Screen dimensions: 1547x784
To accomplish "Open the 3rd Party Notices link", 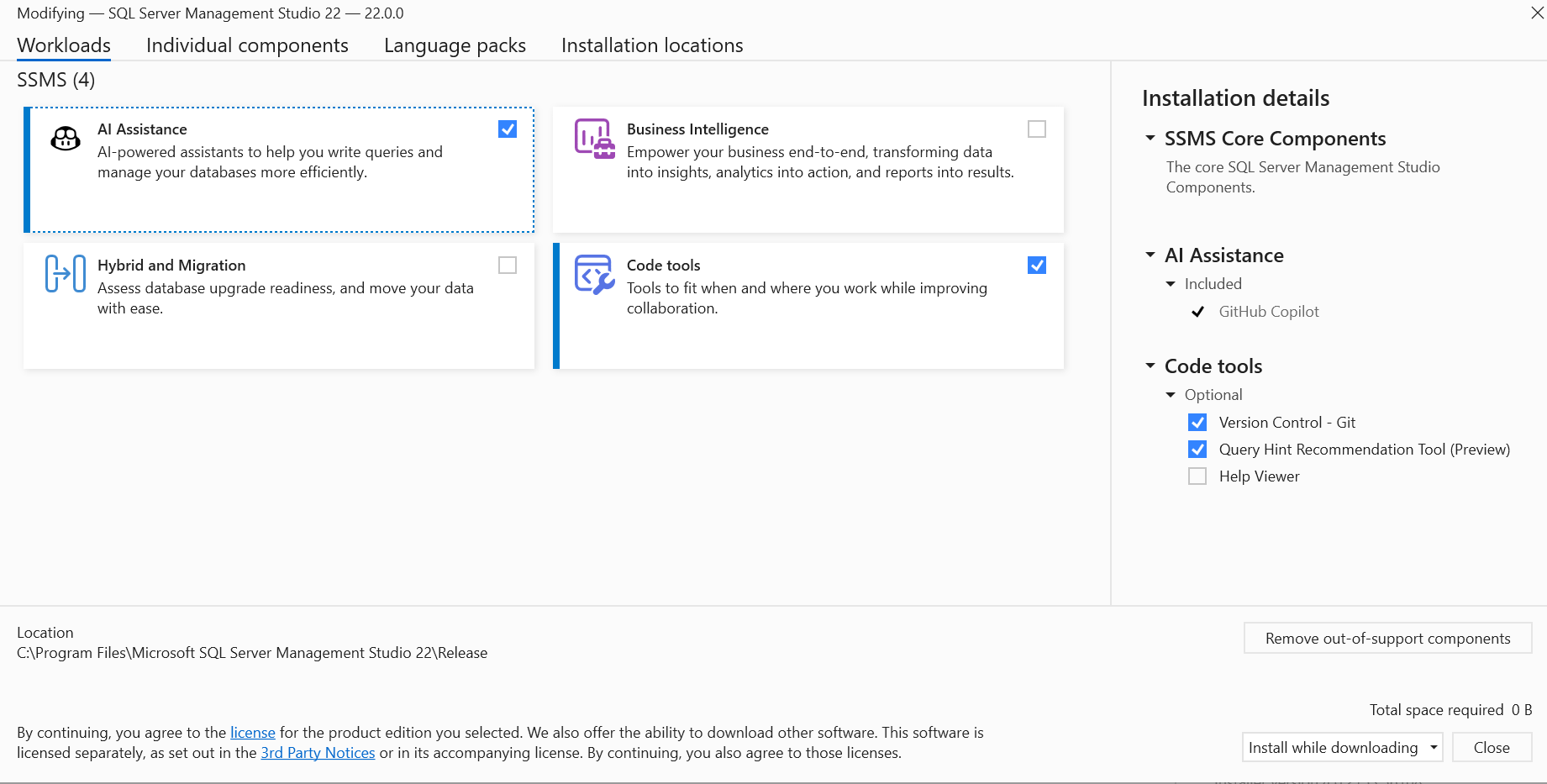I will click(x=318, y=753).
